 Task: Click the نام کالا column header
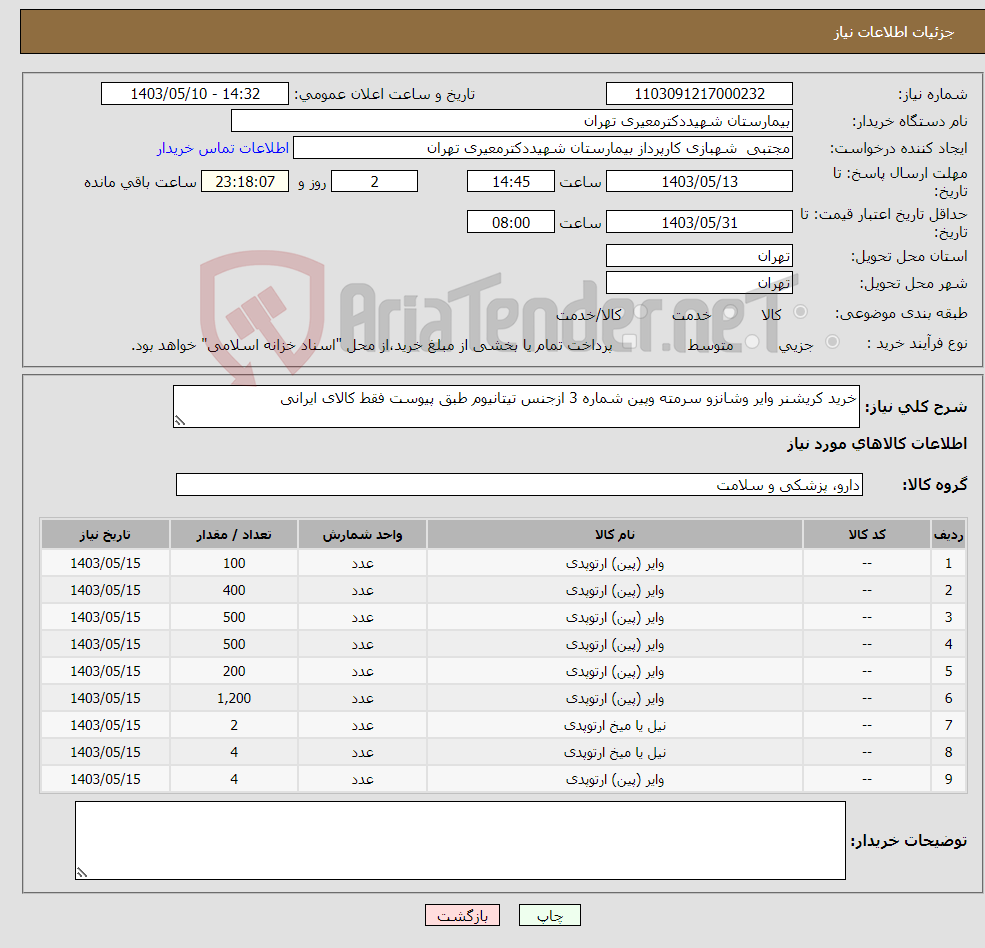[x=614, y=535]
